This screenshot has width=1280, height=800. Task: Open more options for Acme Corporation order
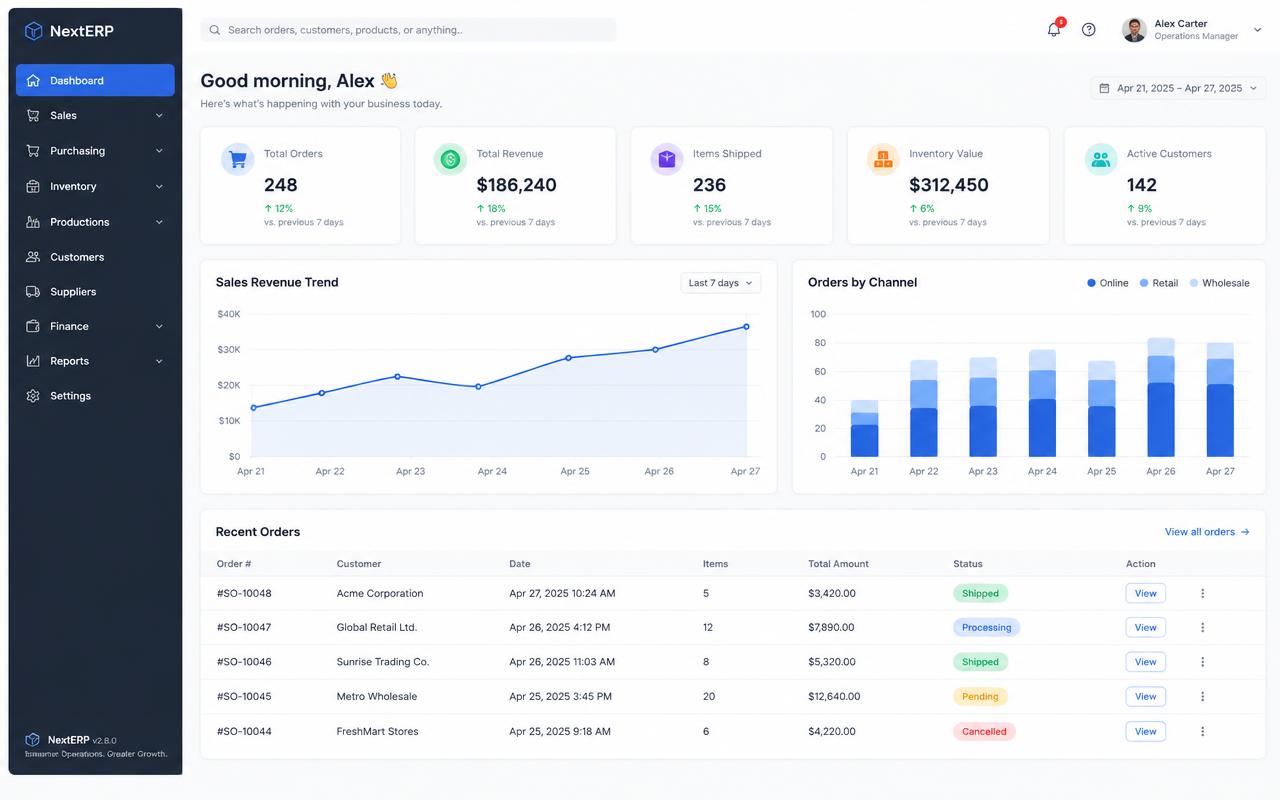[1202, 593]
